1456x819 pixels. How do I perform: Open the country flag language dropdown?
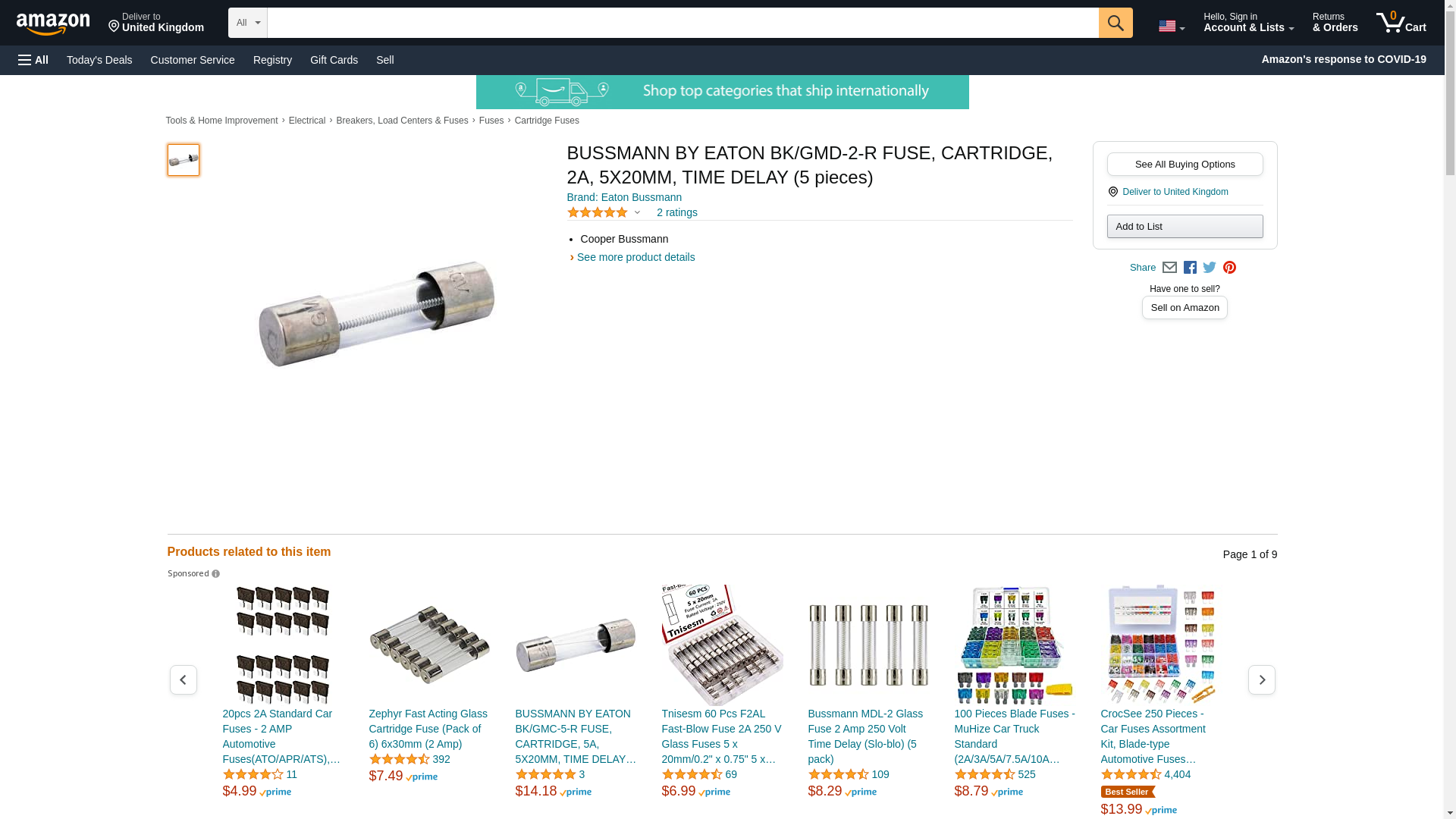1172,26
